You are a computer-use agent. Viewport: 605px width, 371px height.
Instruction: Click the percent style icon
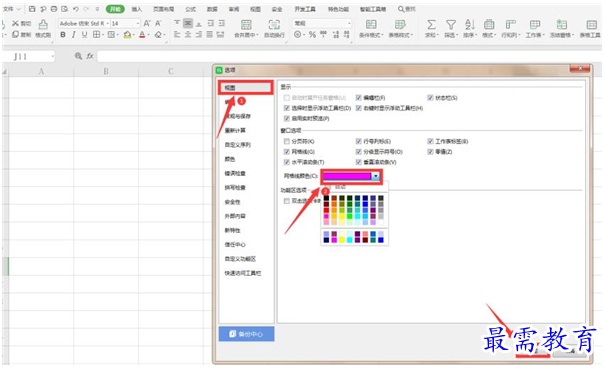point(312,35)
